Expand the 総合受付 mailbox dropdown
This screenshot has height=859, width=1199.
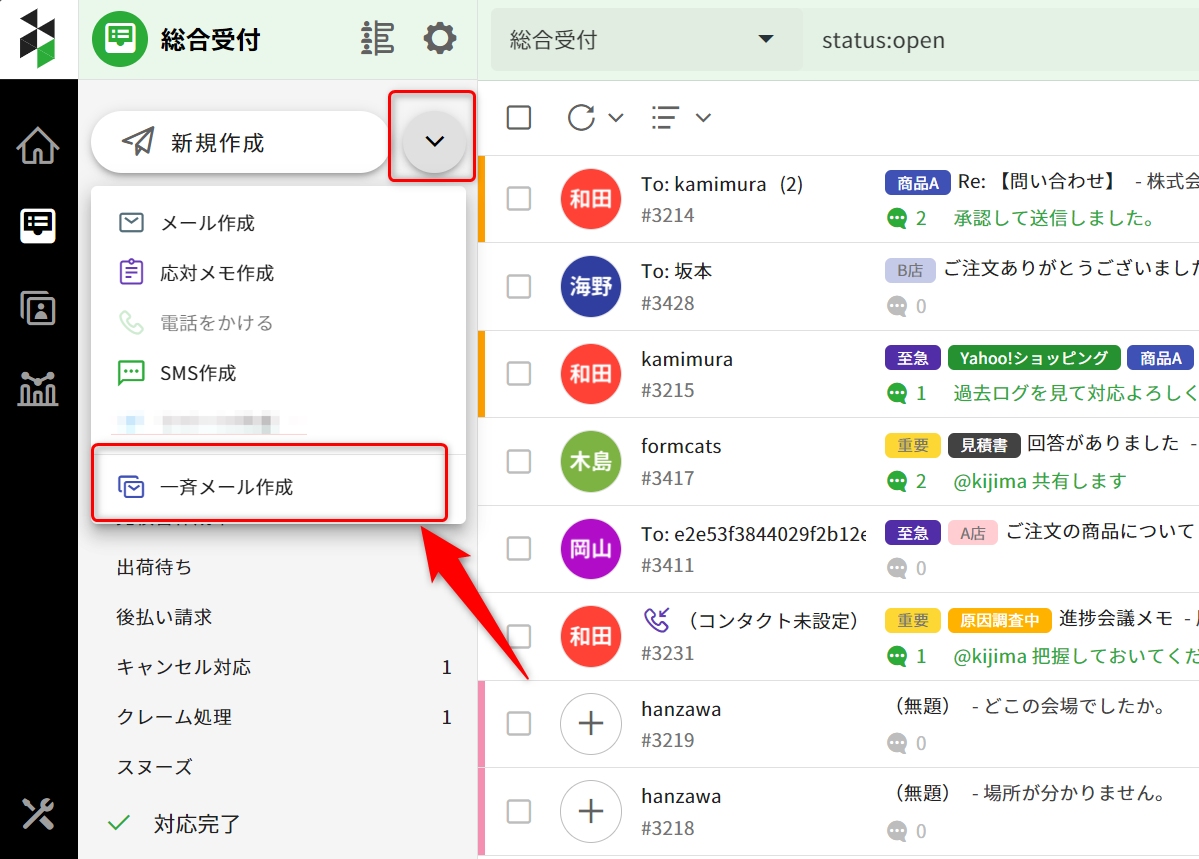646,40
